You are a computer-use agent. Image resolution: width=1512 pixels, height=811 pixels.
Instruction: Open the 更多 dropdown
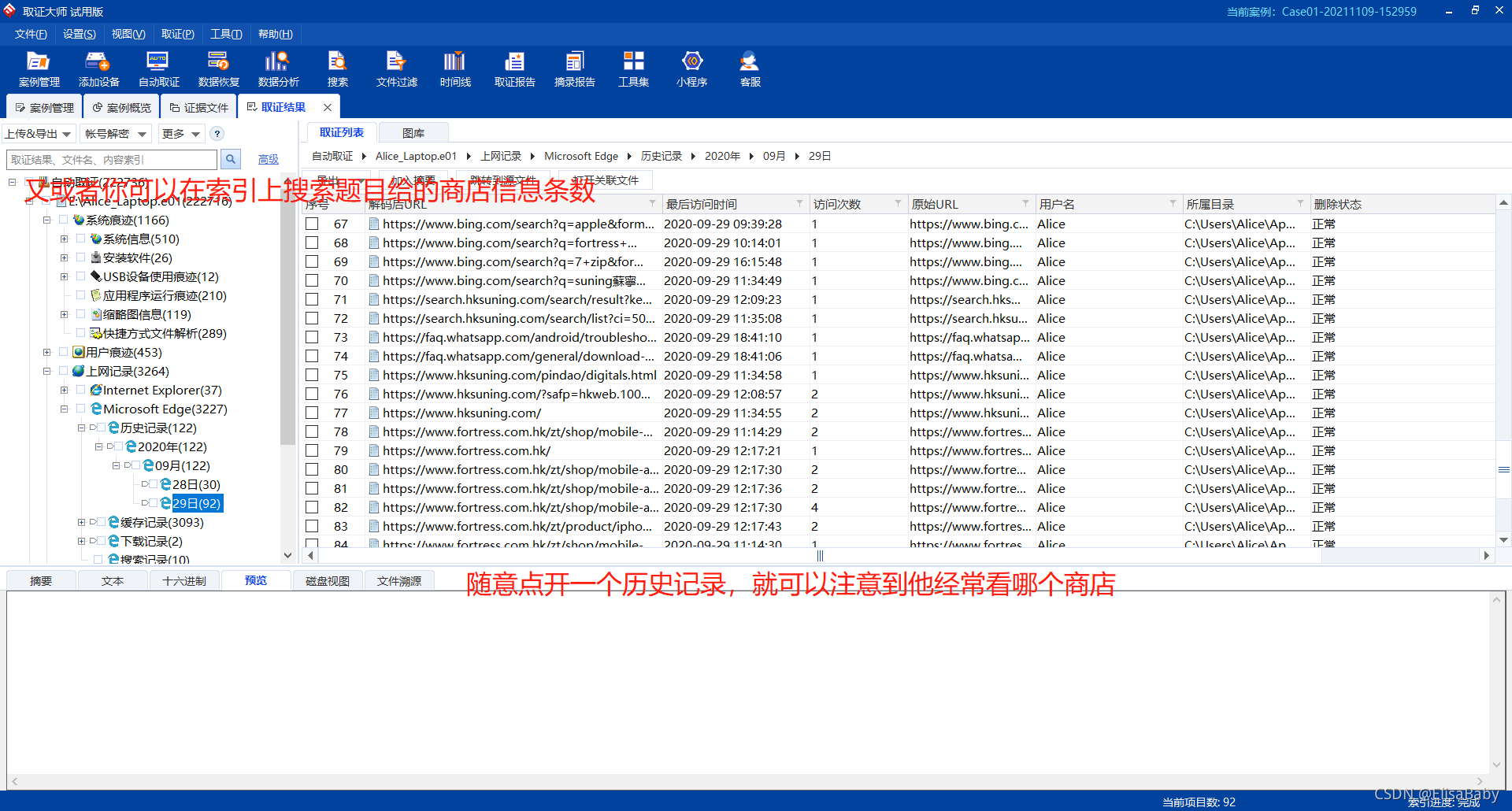click(x=181, y=134)
